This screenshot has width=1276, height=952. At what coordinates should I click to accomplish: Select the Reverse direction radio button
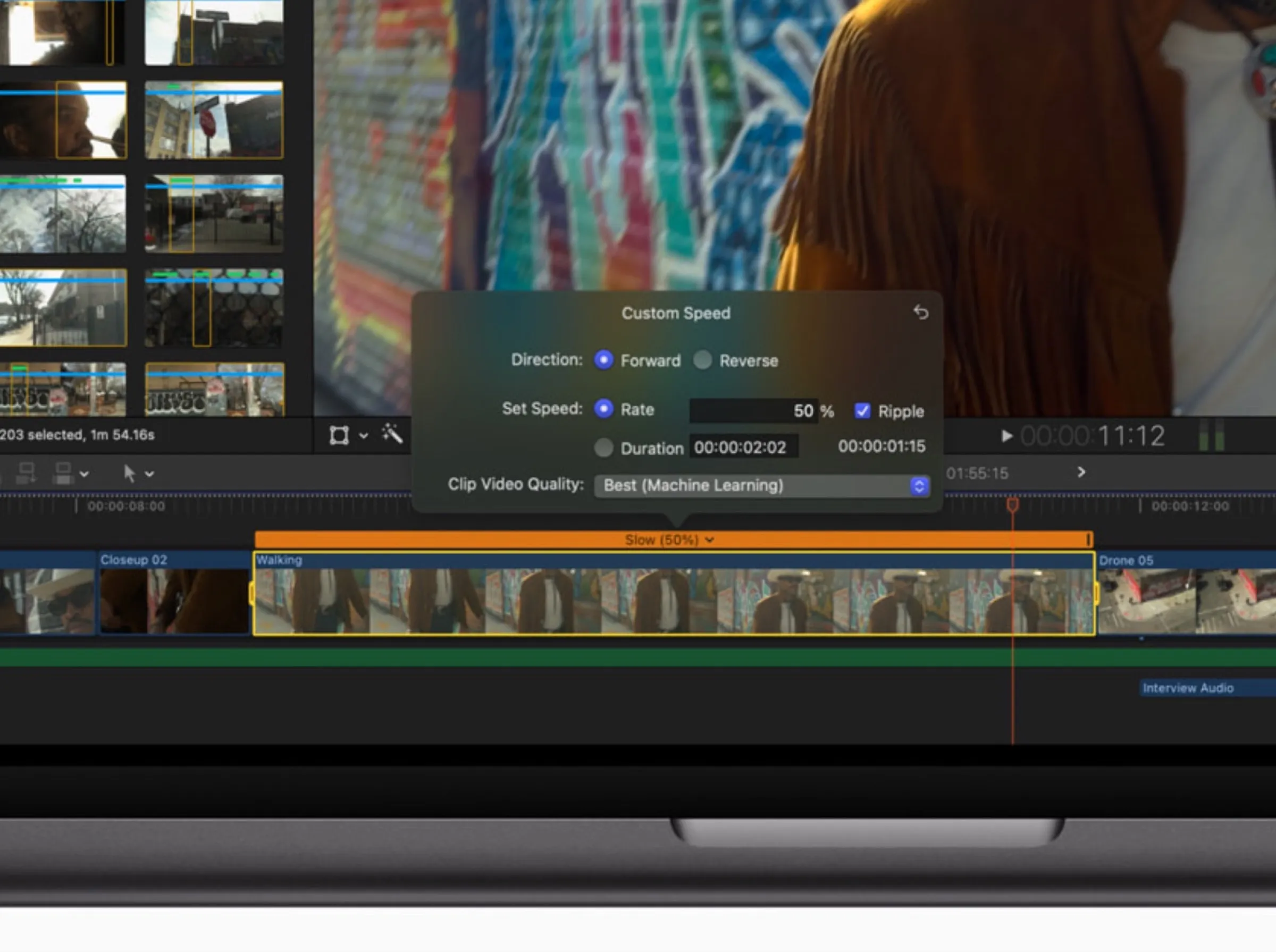702,360
